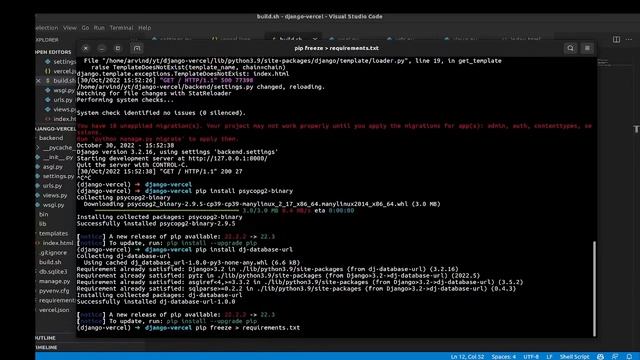Open .gitignore in the file tree
This screenshot has width=640, height=360.
[53, 253]
